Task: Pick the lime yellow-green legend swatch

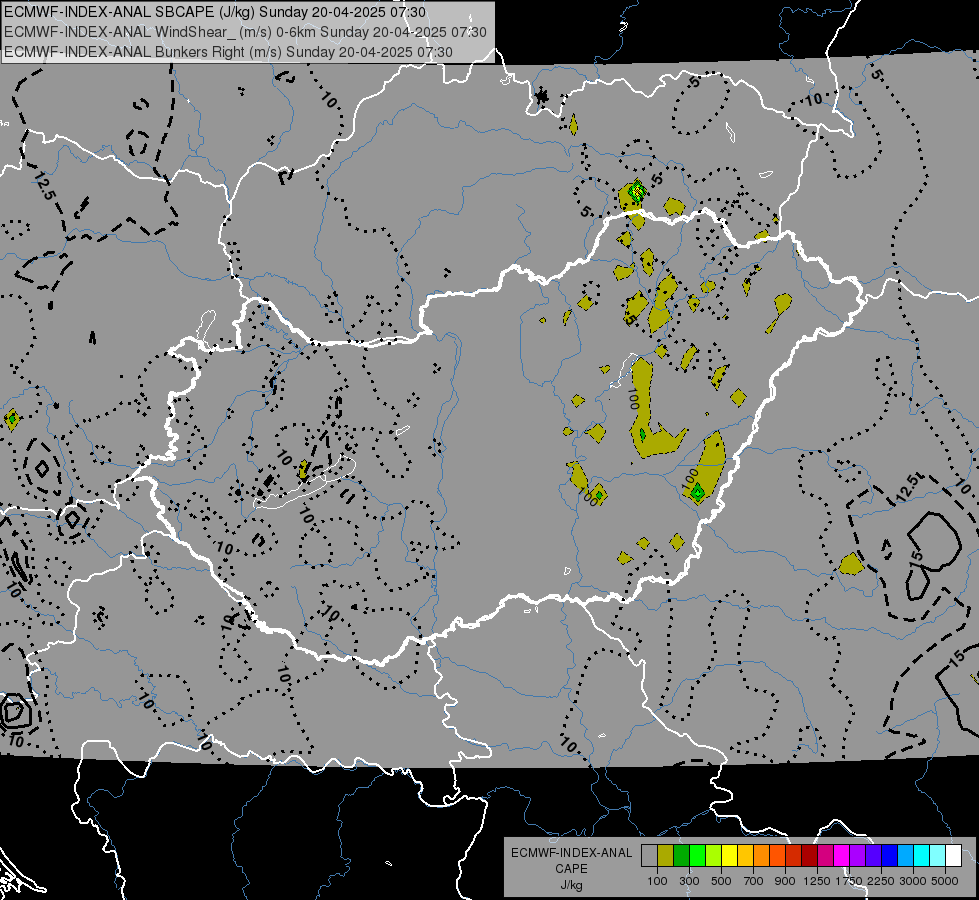Action: [714, 855]
